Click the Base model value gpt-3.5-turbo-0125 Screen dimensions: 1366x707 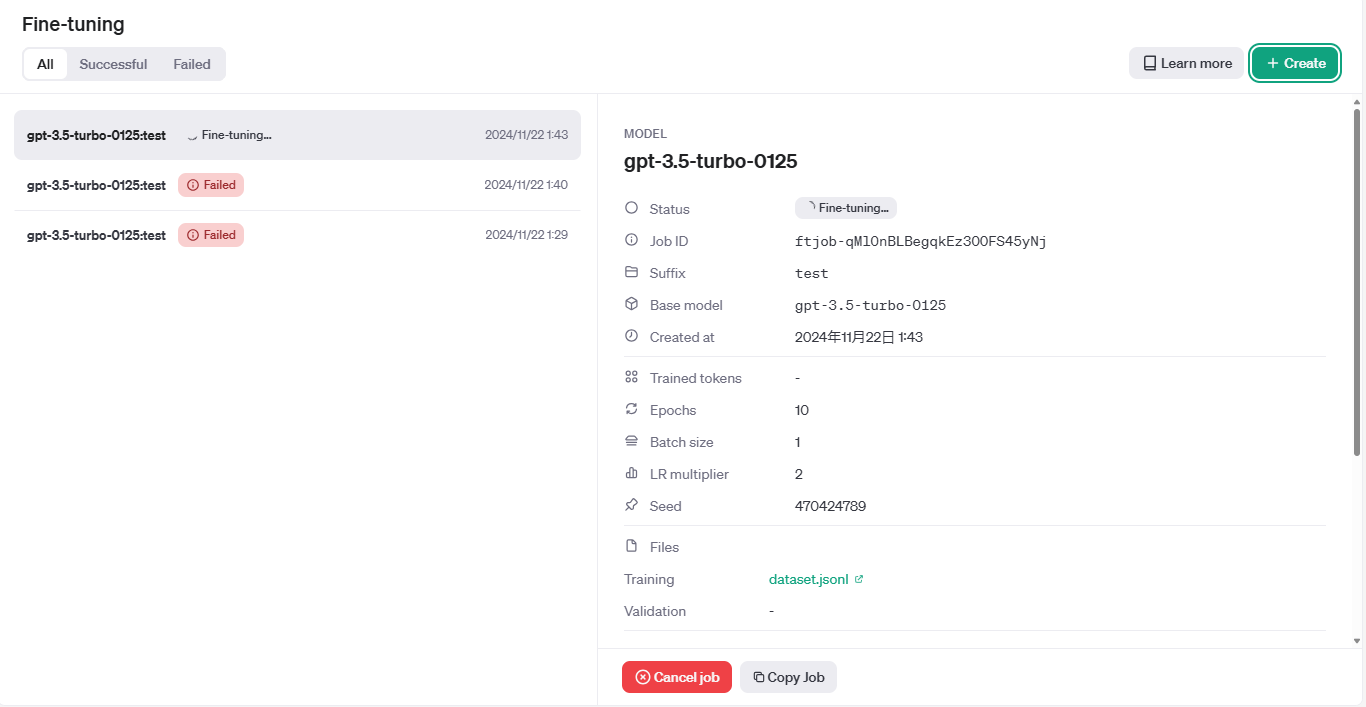point(870,305)
